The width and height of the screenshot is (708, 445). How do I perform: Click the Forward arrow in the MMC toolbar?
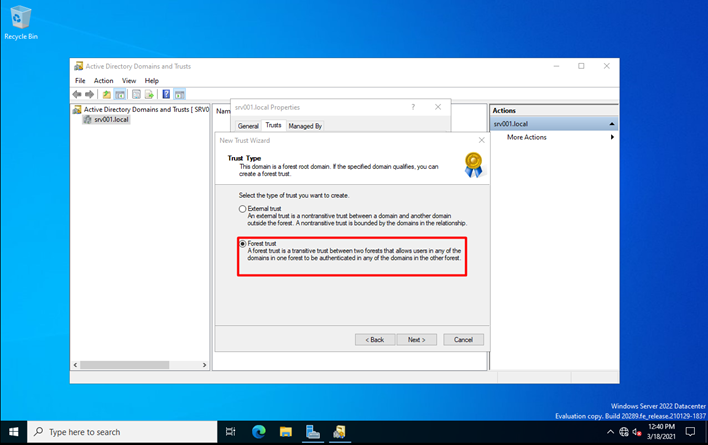tap(89, 94)
